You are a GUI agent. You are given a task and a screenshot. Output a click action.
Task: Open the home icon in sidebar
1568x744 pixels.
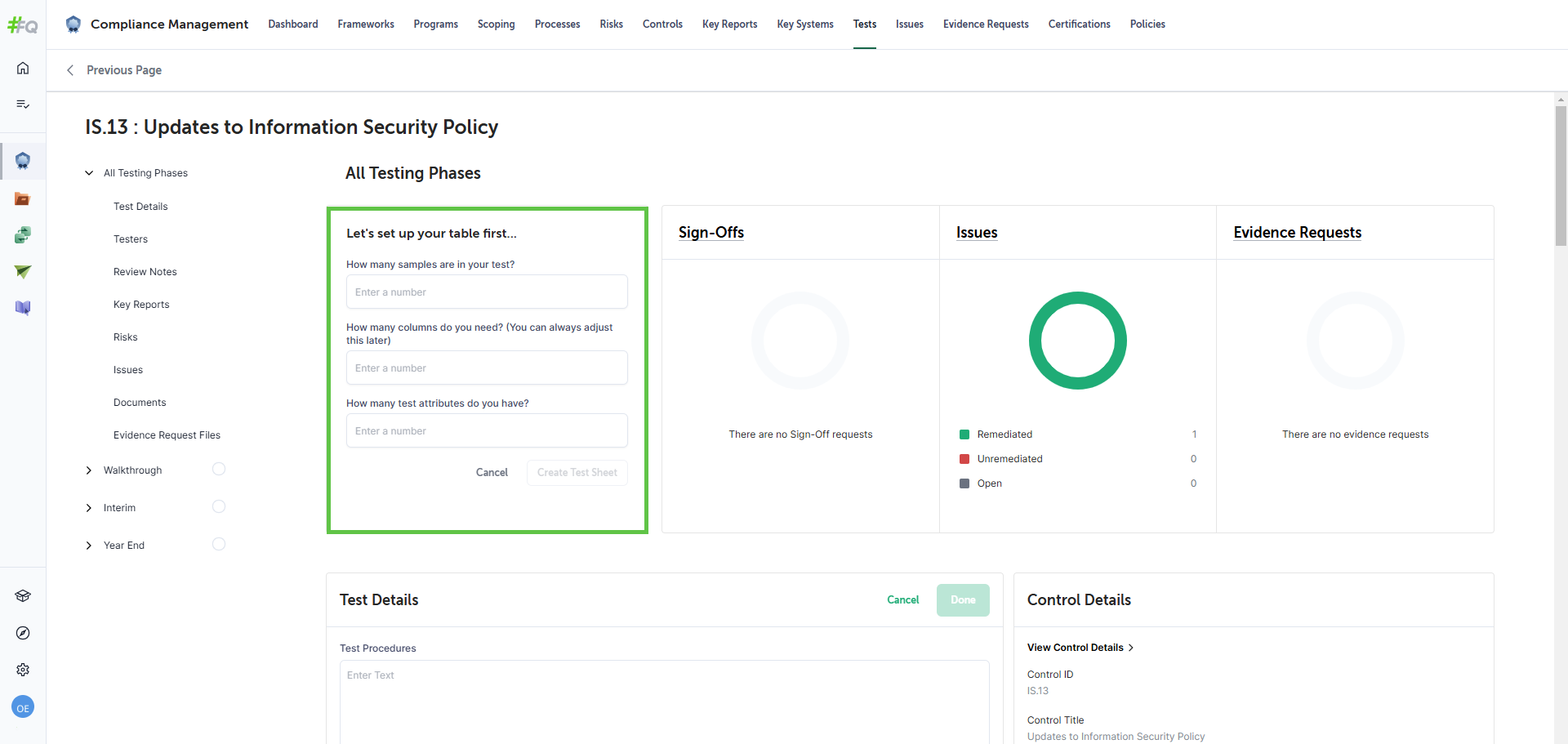[23, 68]
